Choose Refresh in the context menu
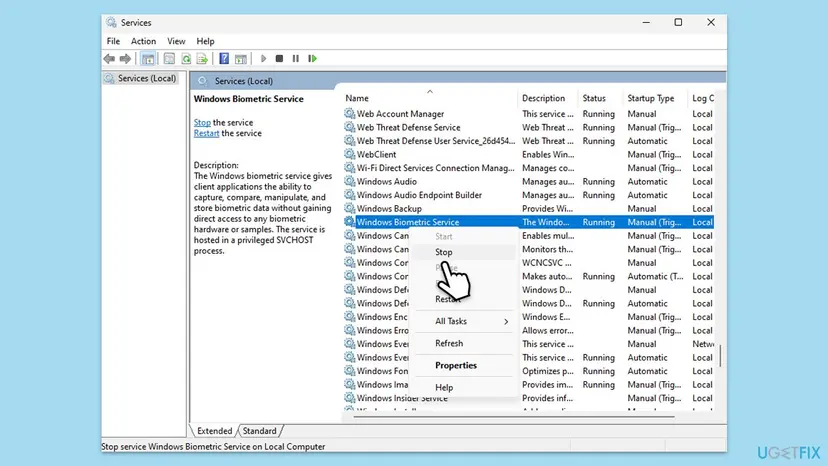This screenshot has height=466, width=828. (465, 343)
